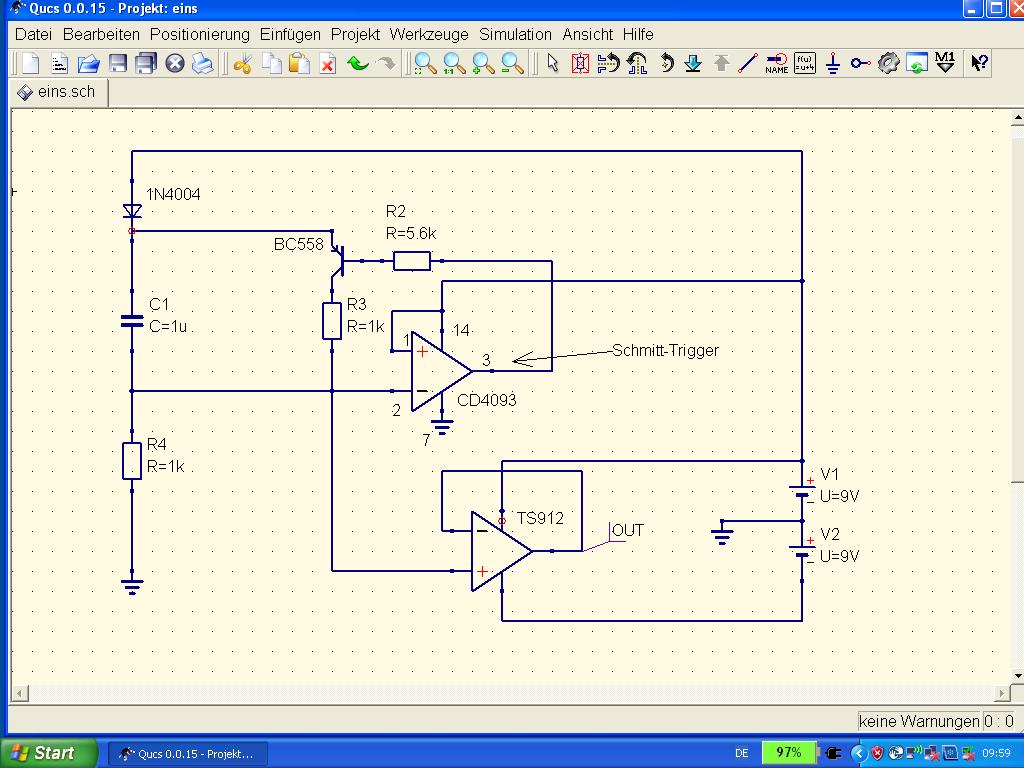Mirror component about the X axis
Viewport: 1024px width, 768px height.
[608, 63]
